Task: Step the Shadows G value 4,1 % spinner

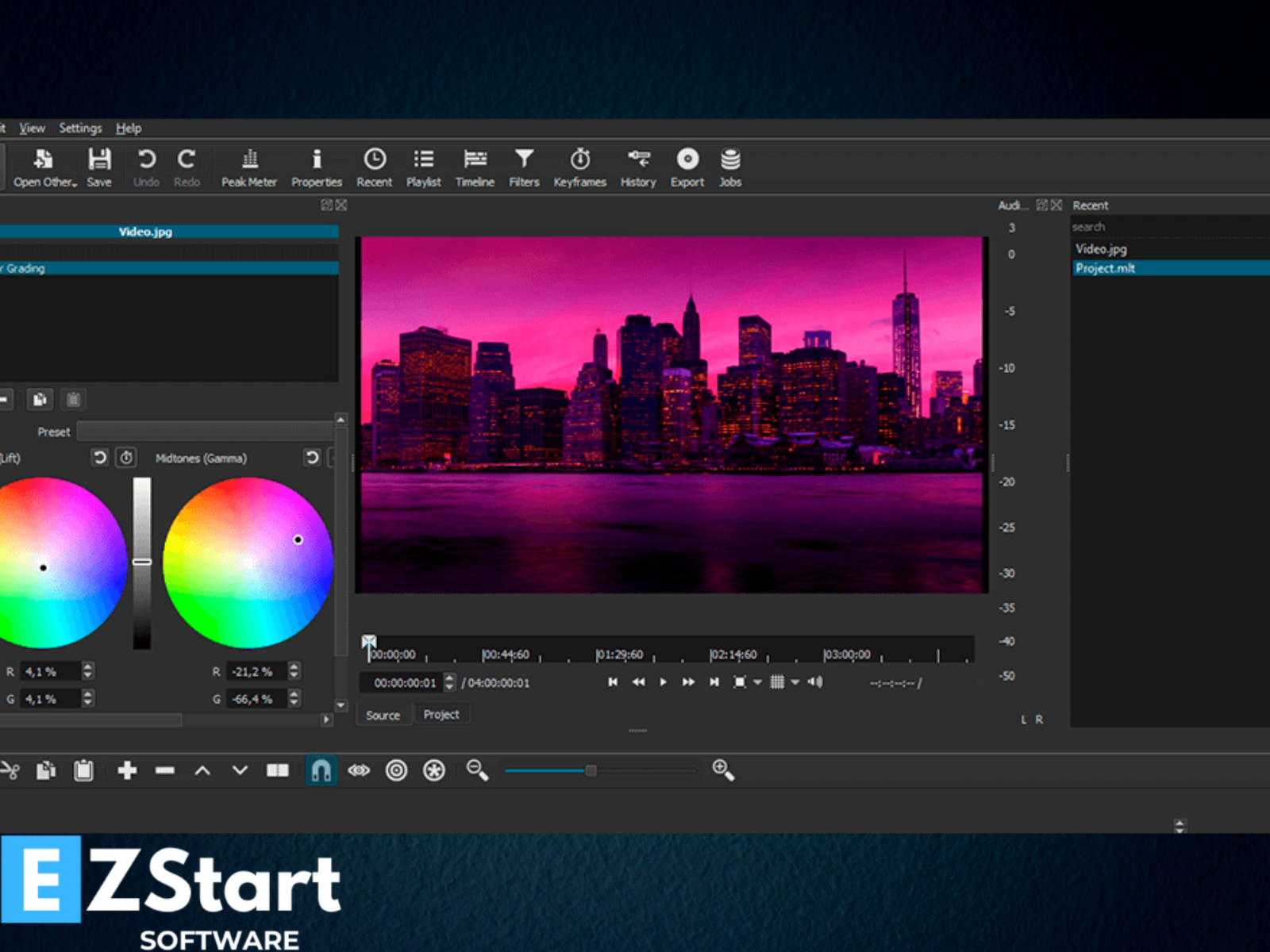Action: 88,698
